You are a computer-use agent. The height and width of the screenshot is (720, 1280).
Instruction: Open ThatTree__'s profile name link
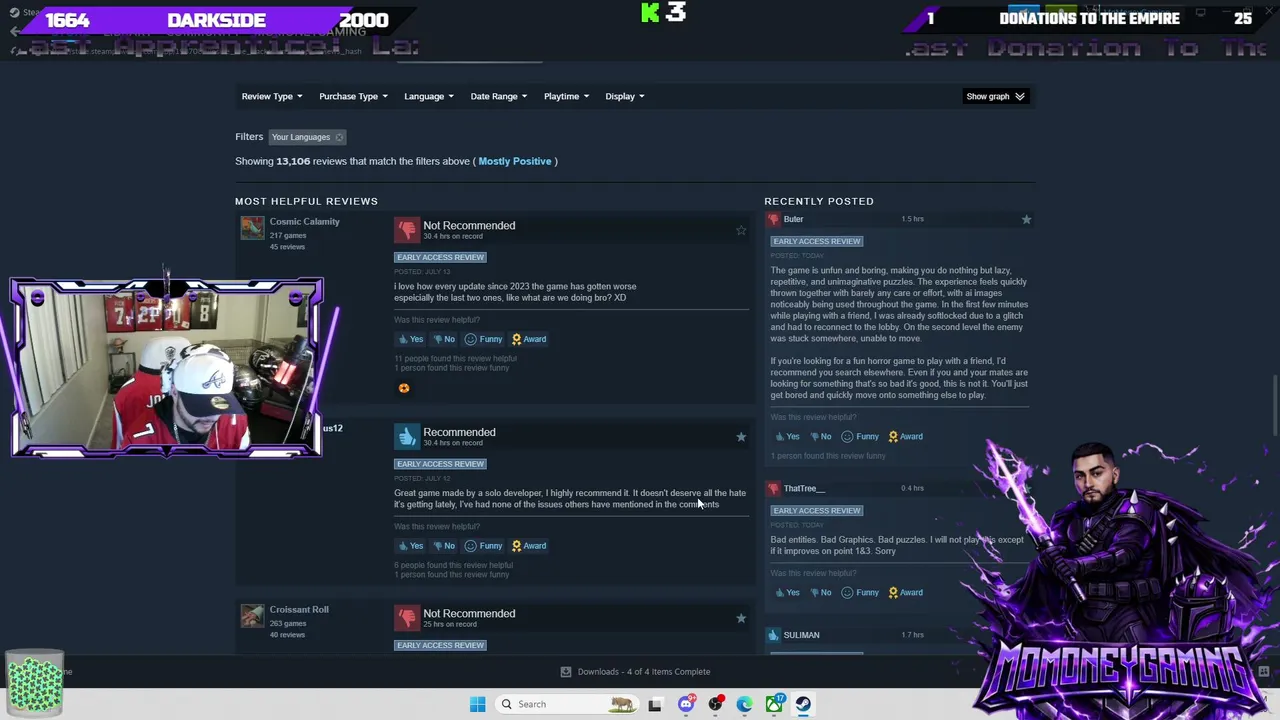click(x=804, y=488)
